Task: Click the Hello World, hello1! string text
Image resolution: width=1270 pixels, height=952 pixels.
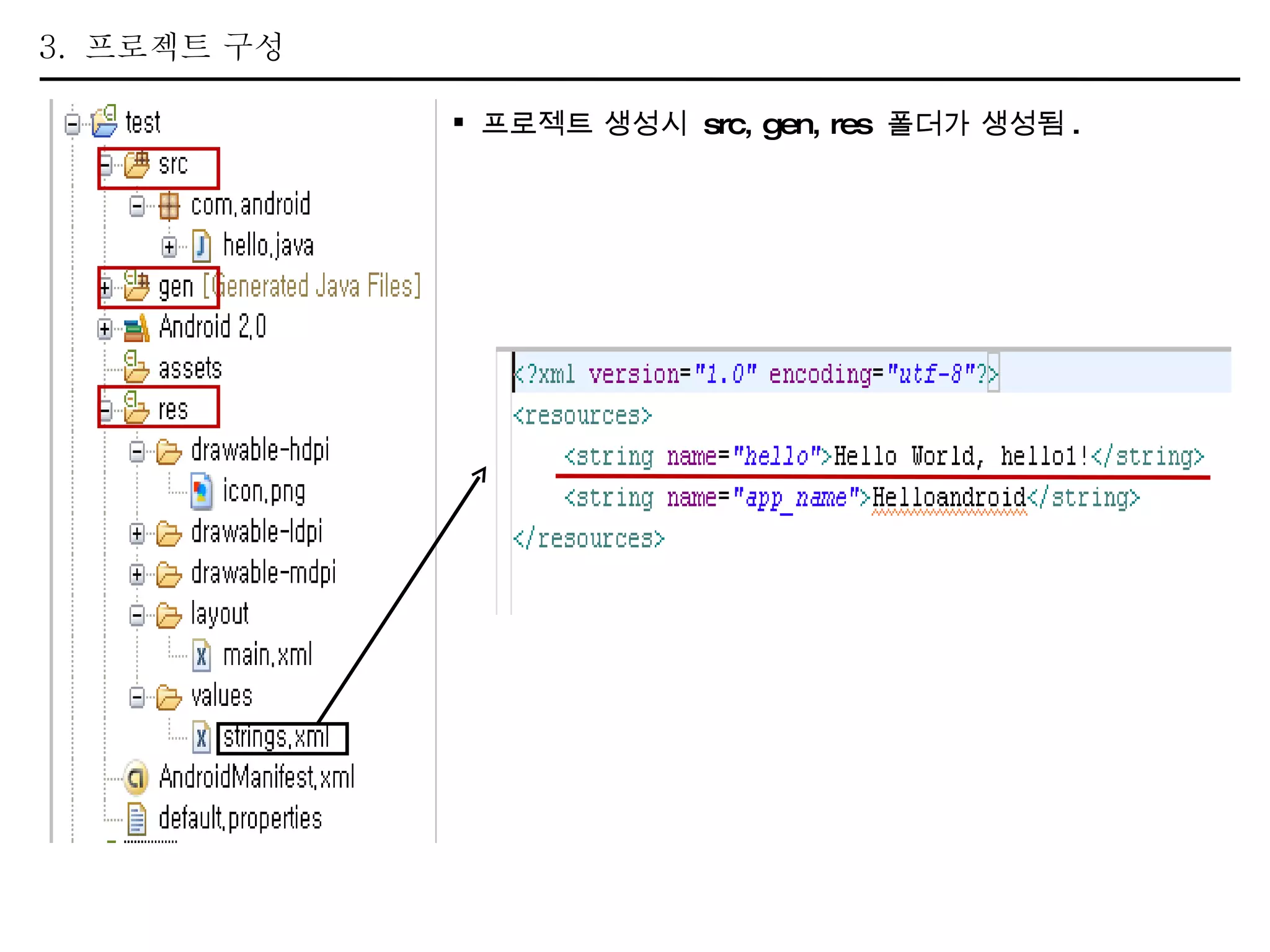Action: pos(961,456)
